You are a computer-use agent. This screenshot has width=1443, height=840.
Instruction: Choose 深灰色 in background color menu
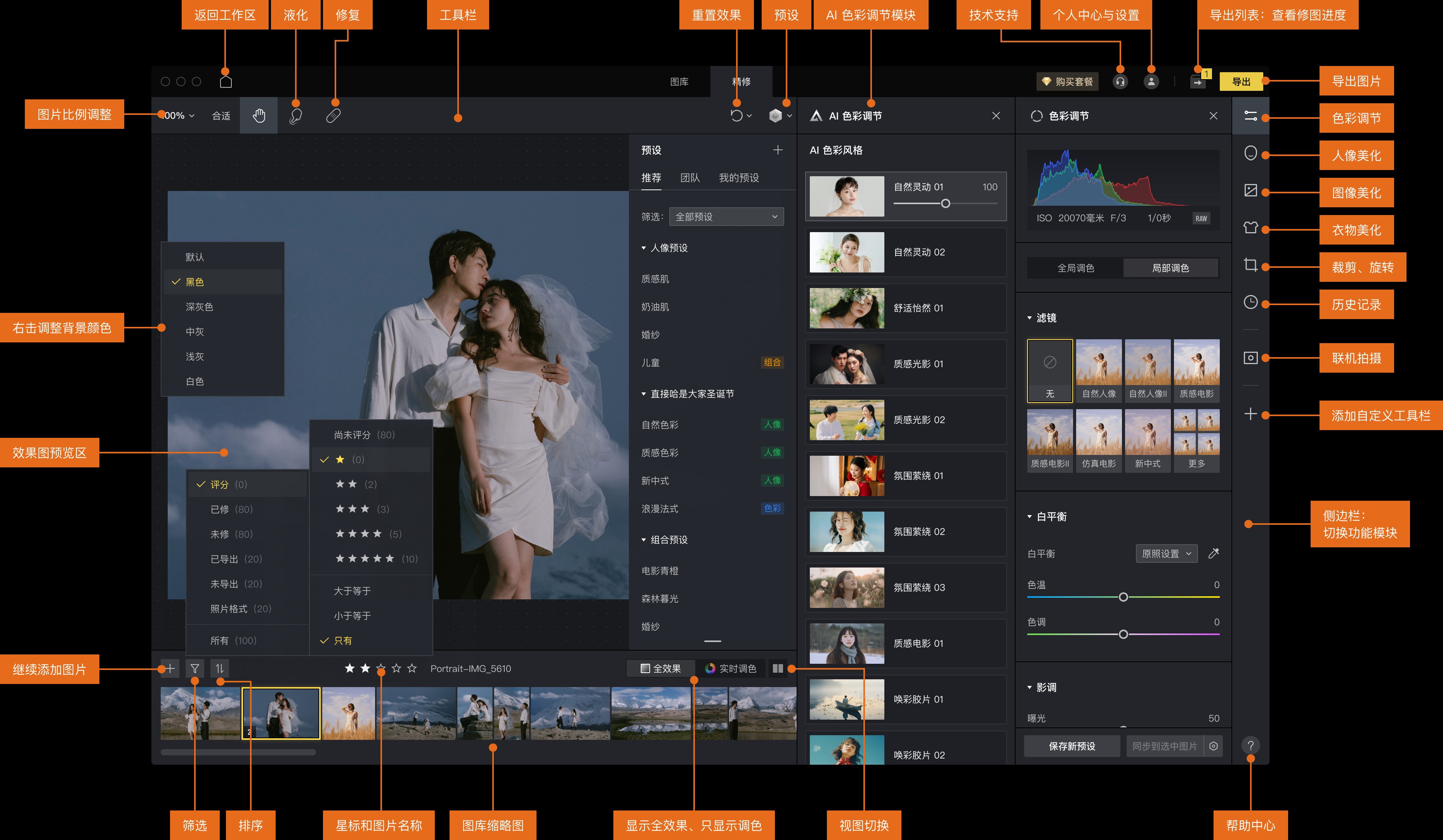coord(199,307)
